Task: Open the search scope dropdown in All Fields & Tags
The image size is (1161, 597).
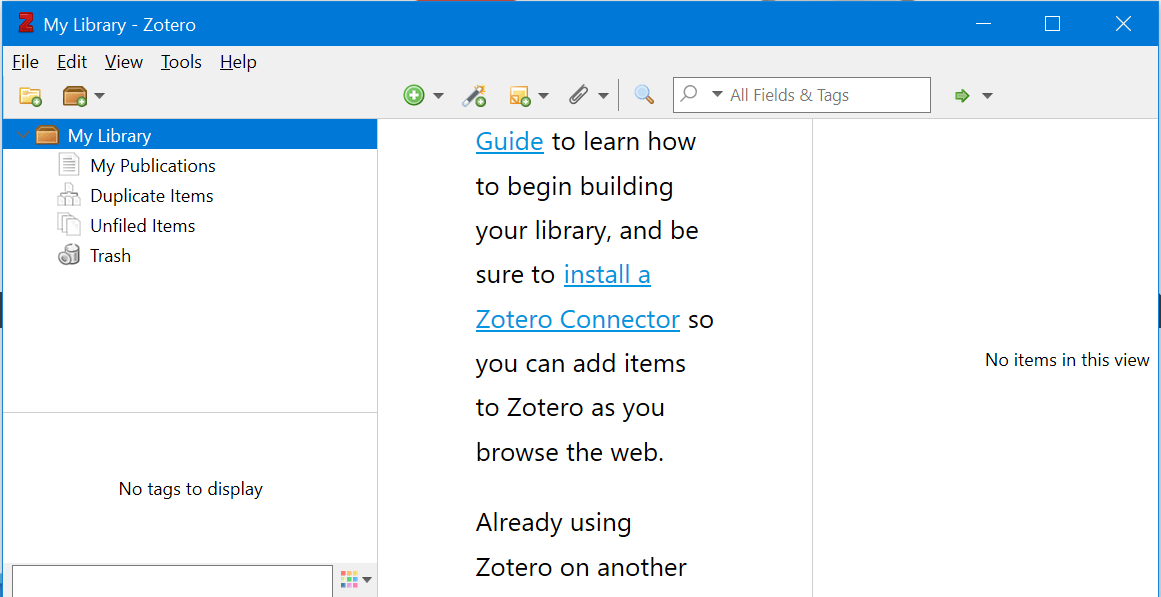Action: 718,94
